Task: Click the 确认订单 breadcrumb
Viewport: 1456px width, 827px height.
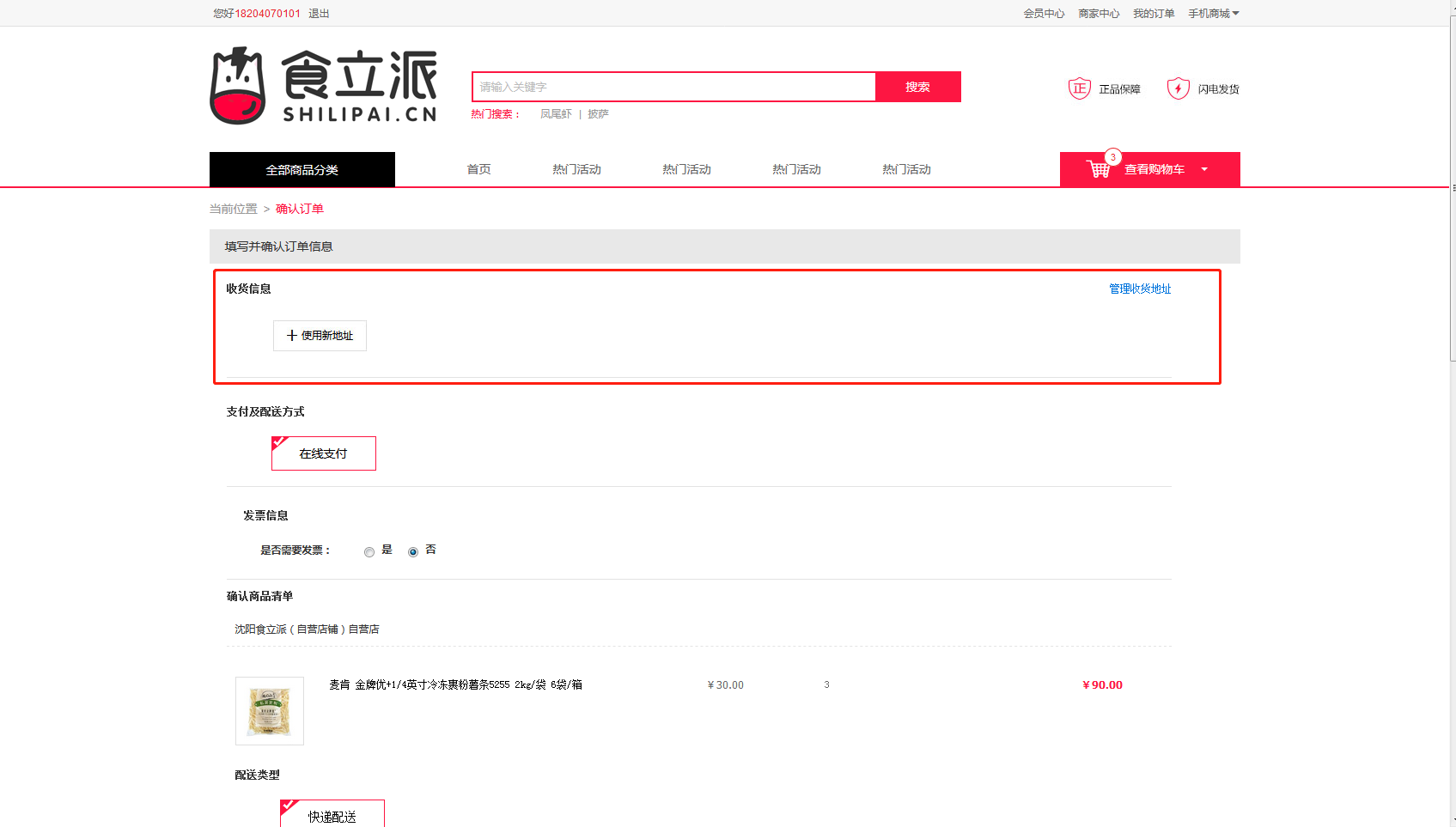Action: click(300, 209)
